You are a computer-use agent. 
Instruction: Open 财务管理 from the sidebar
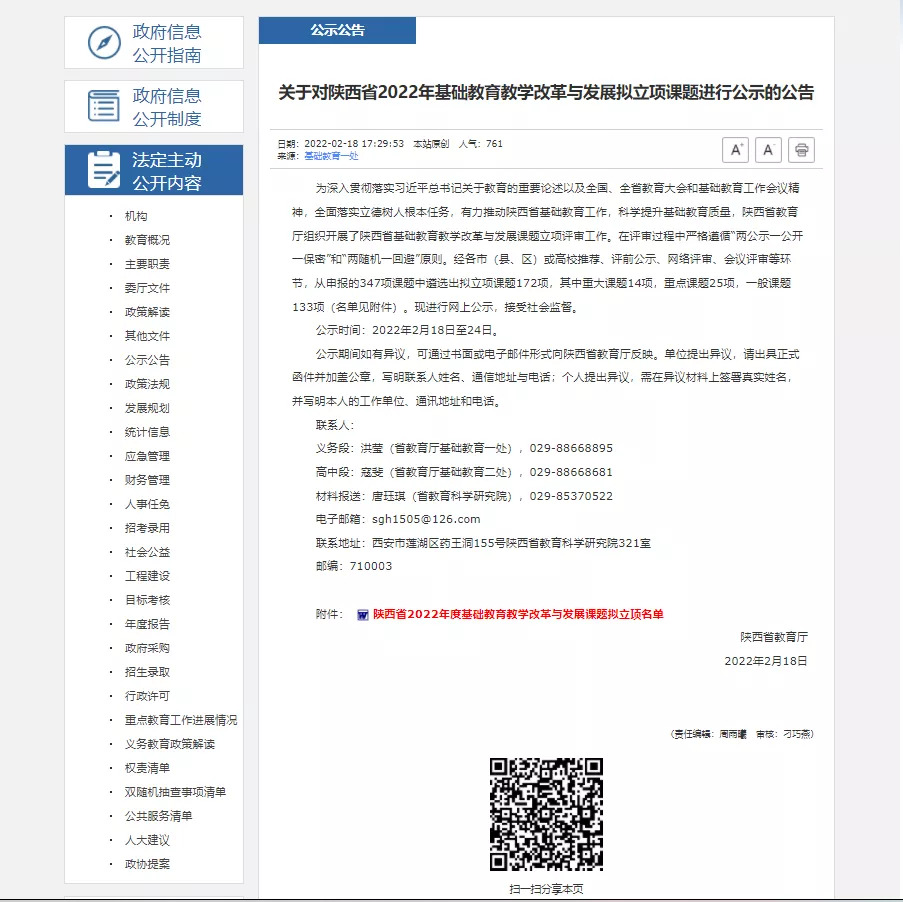click(x=147, y=480)
